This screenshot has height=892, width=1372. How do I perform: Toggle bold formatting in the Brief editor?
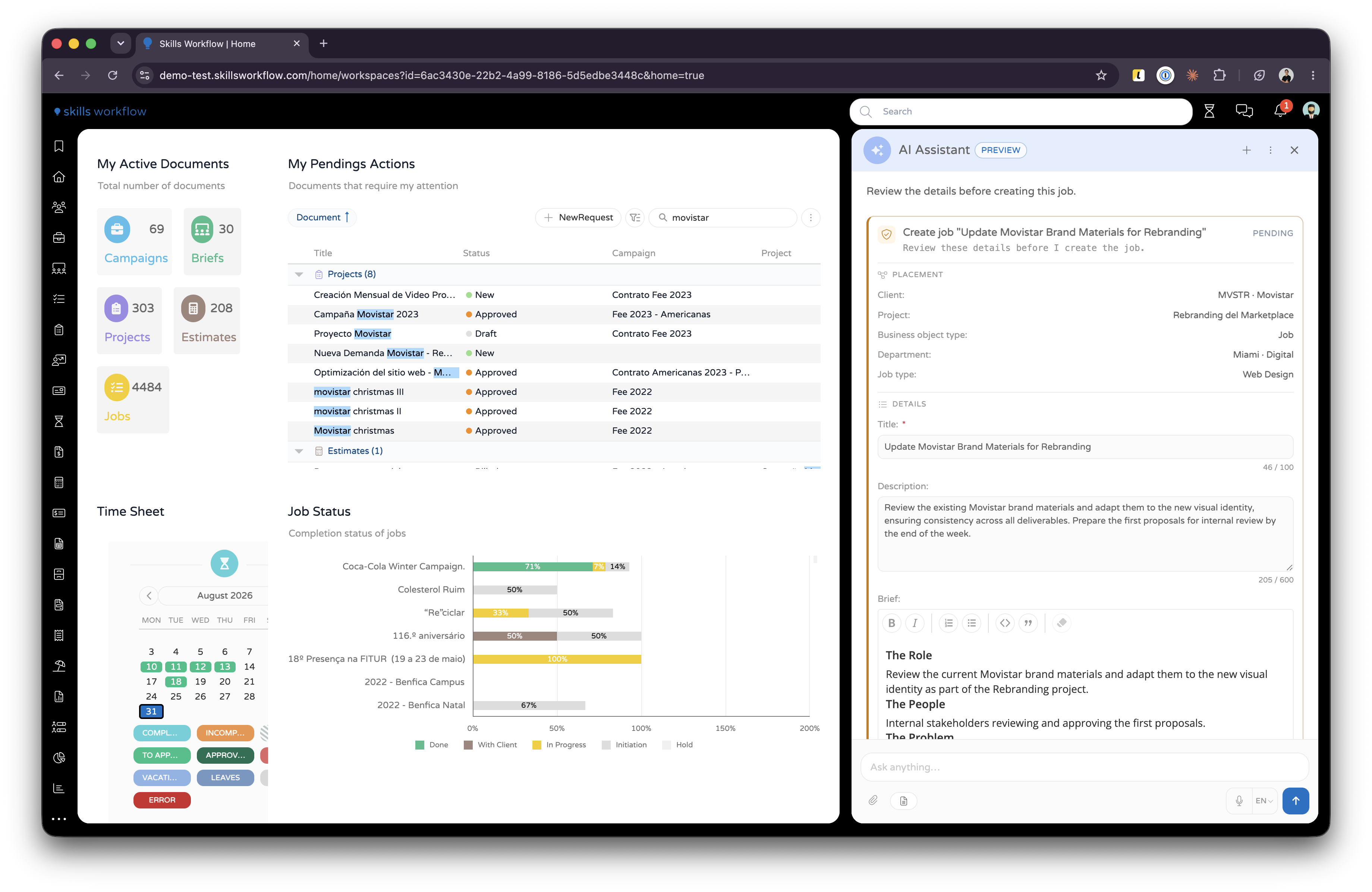(x=892, y=623)
